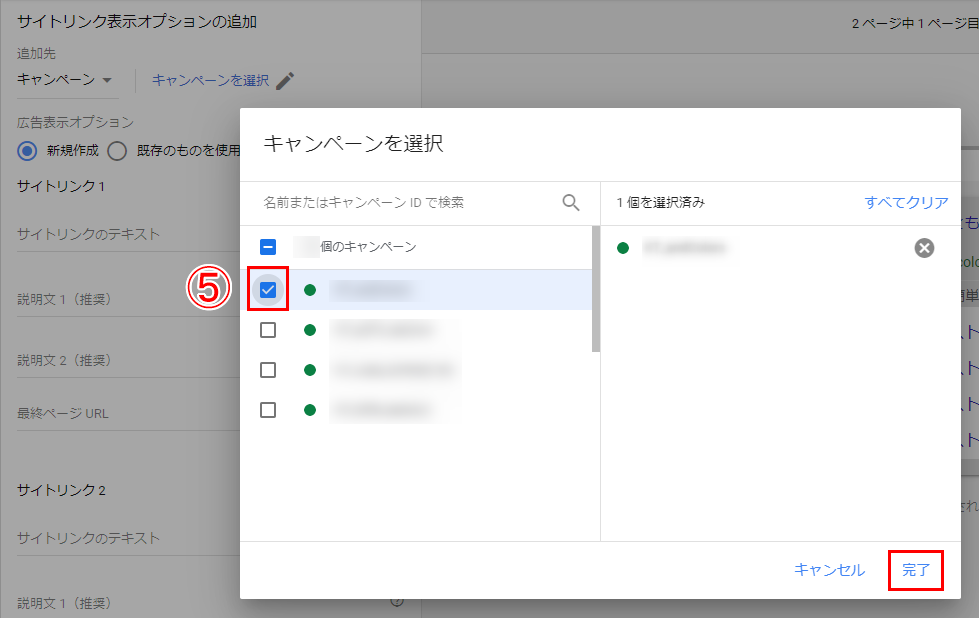The image size is (979, 618).
Task: Toggle the 個のキャンペーン select-all checkbox
Action: pyautogui.click(x=268, y=247)
